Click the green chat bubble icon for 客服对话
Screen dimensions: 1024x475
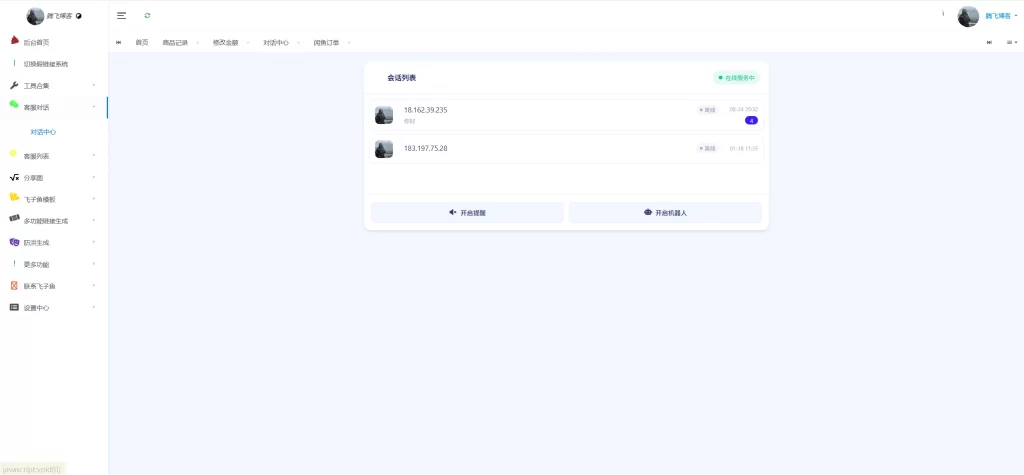14,105
